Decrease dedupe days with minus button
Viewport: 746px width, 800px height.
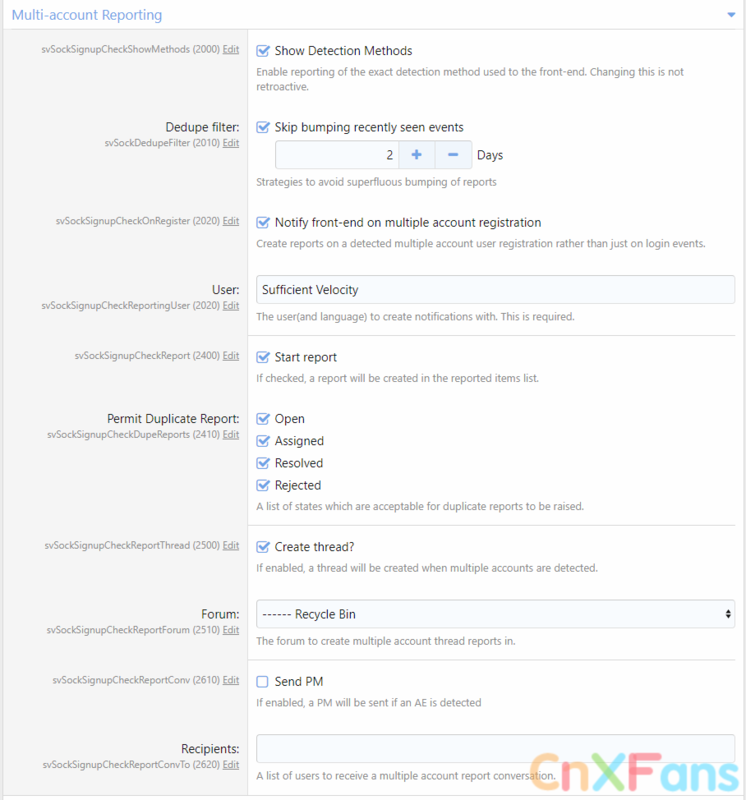[453, 155]
